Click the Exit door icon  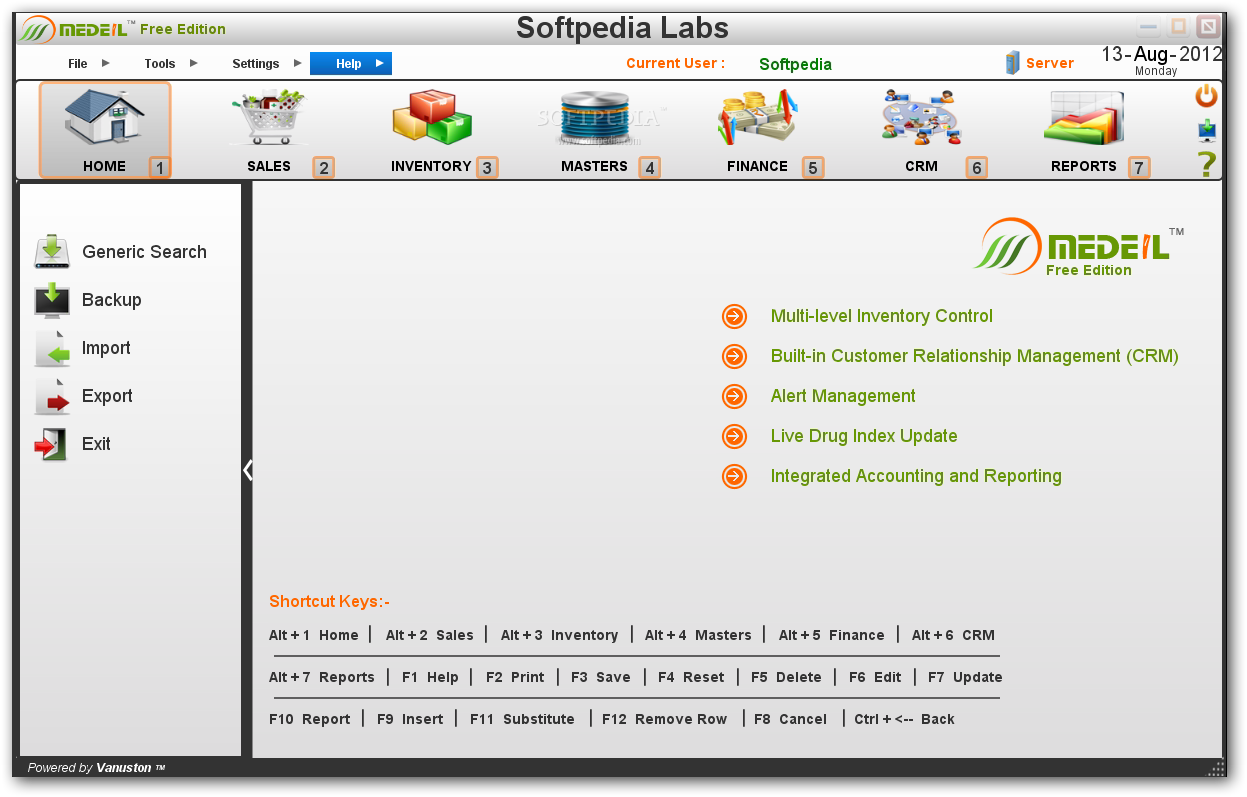point(50,444)
